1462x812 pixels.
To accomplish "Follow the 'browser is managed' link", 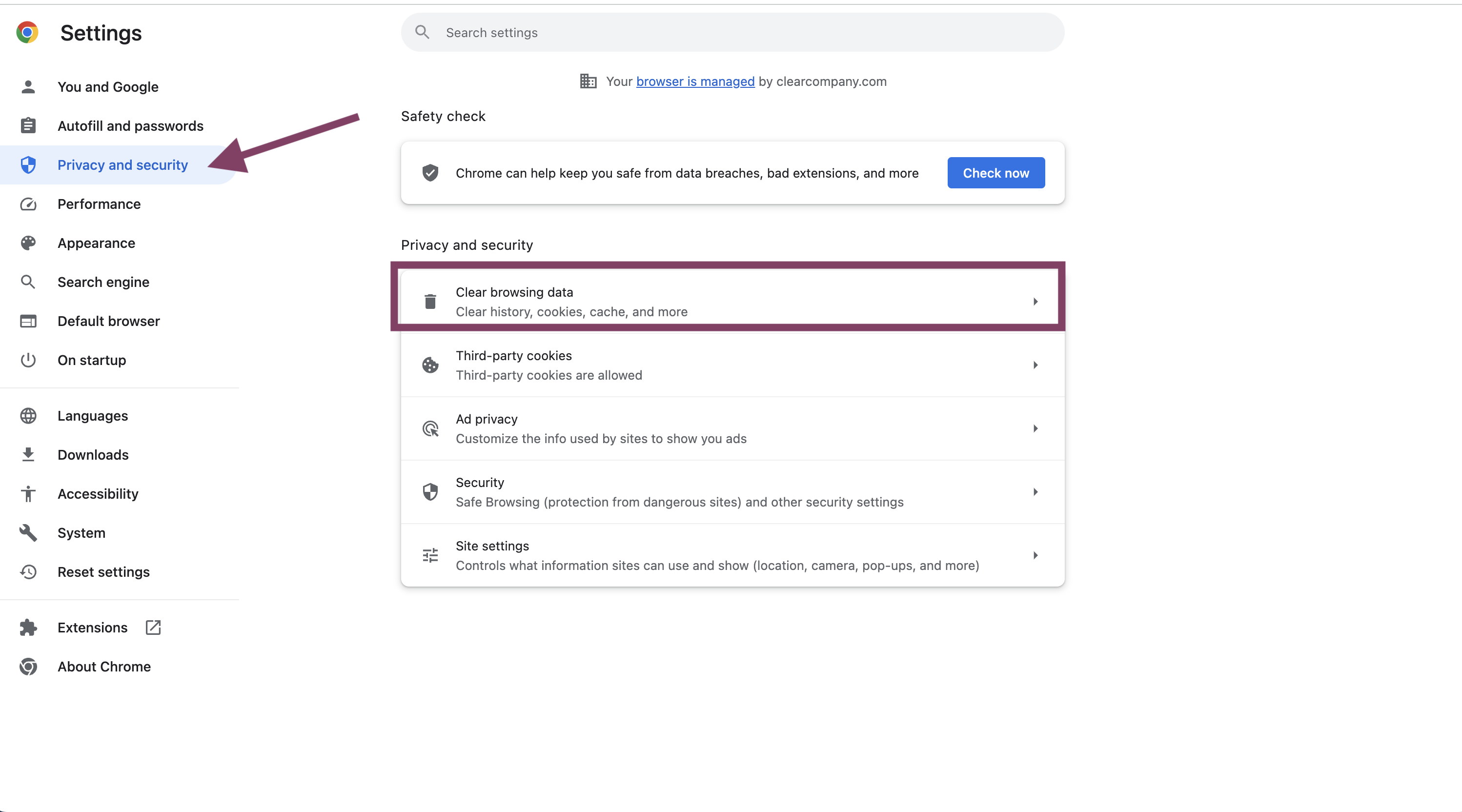I will (x=695, y=81).
